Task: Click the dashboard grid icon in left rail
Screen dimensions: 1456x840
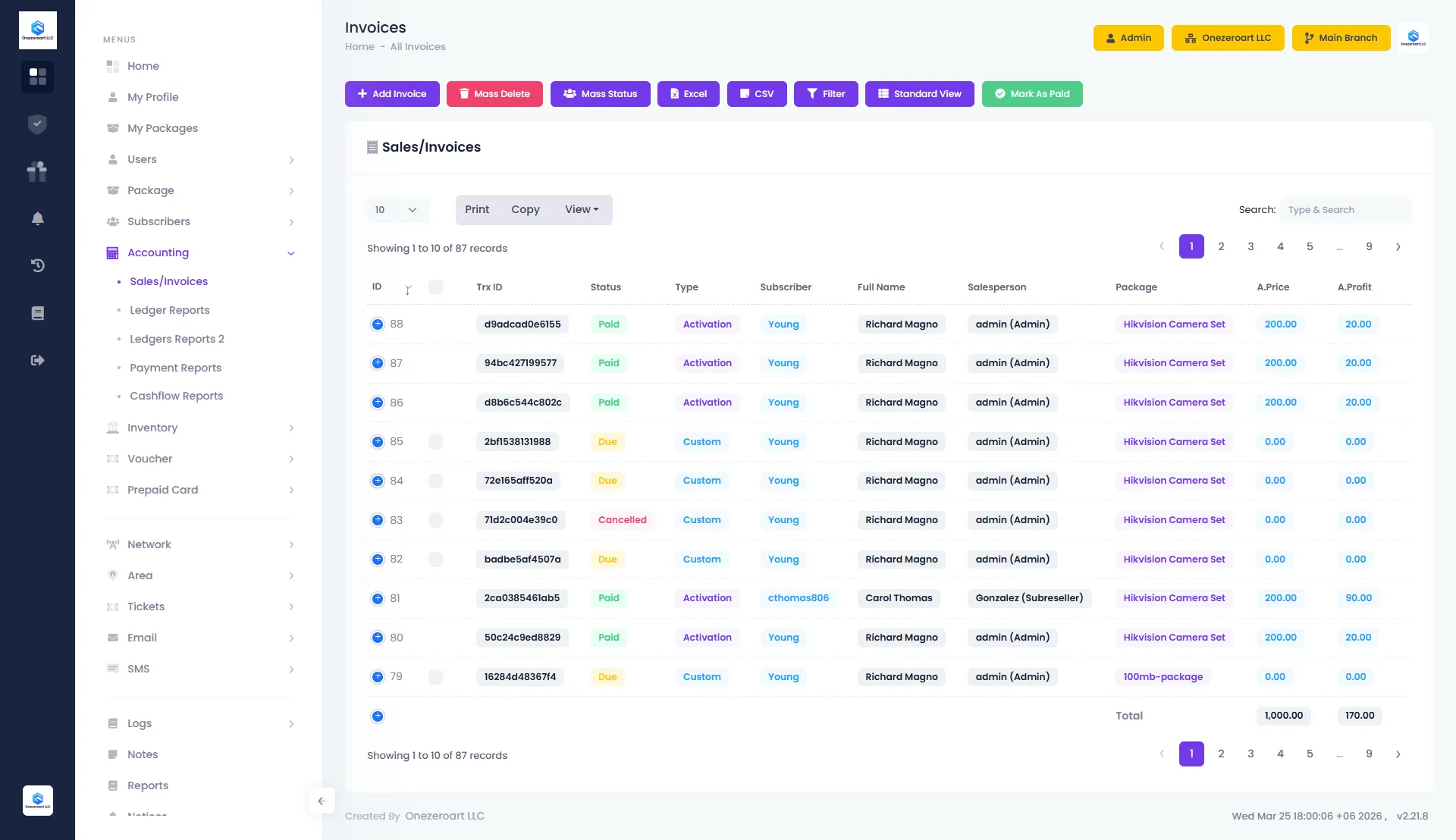Action: tap(37, 77)
